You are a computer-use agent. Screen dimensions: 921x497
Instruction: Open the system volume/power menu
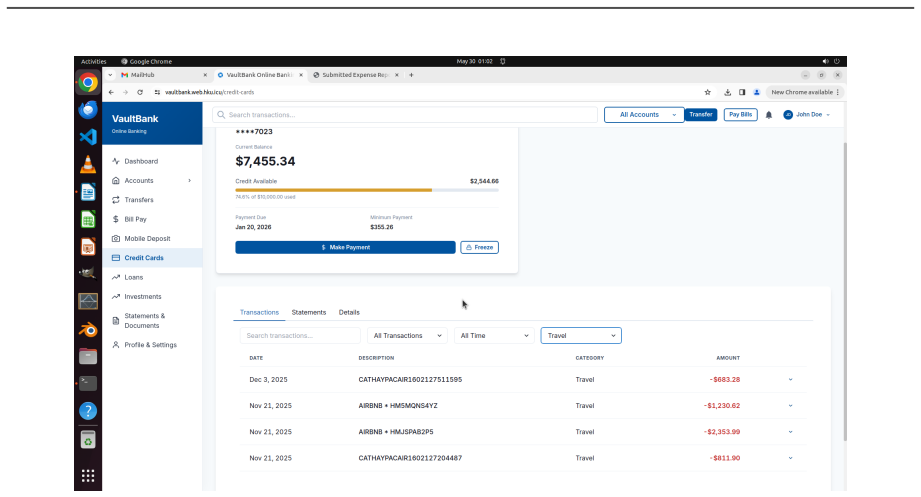pos(831,62)
